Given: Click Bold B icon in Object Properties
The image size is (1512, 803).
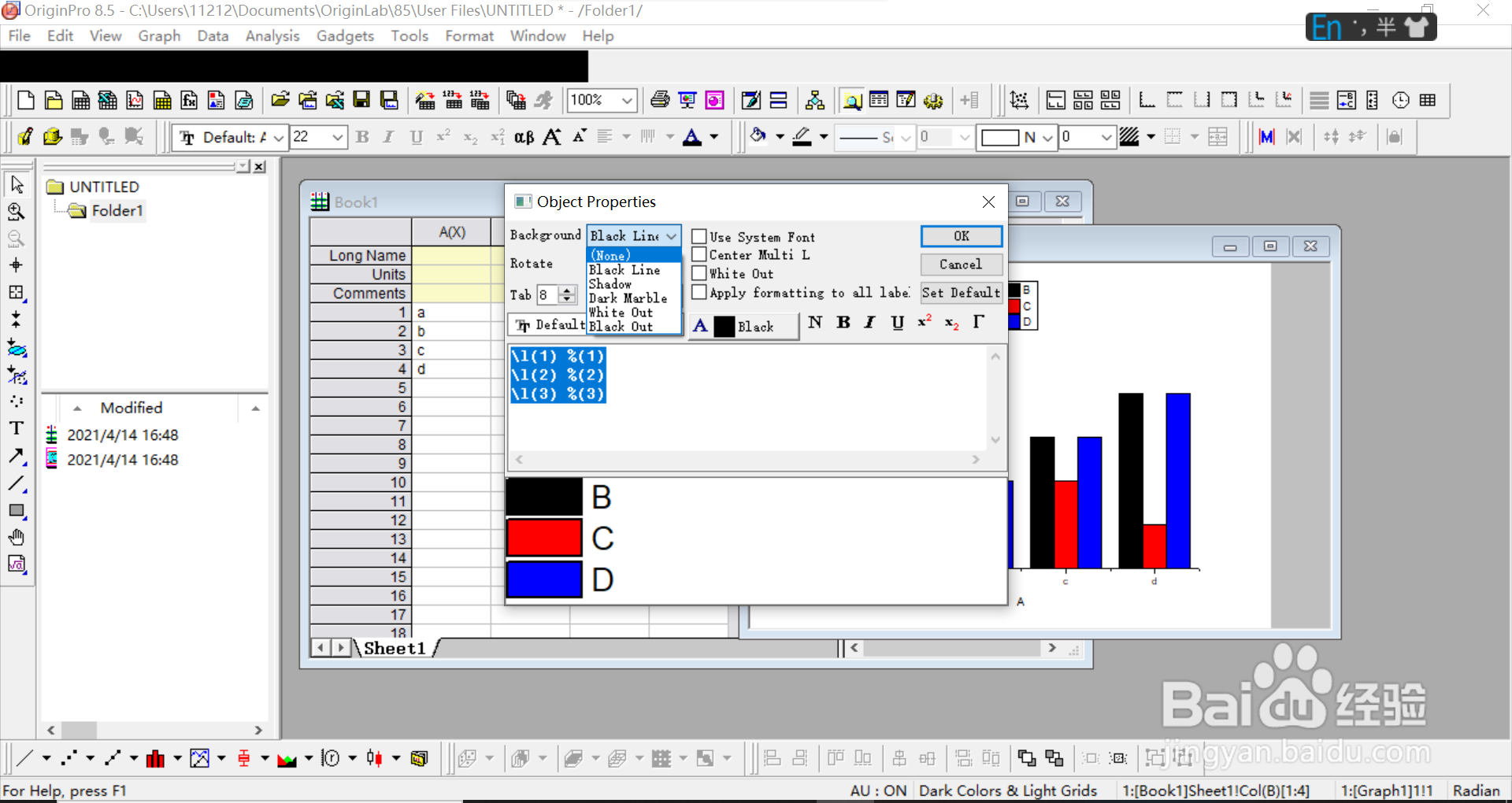Looking at the screenshot, I should (843, 322).
